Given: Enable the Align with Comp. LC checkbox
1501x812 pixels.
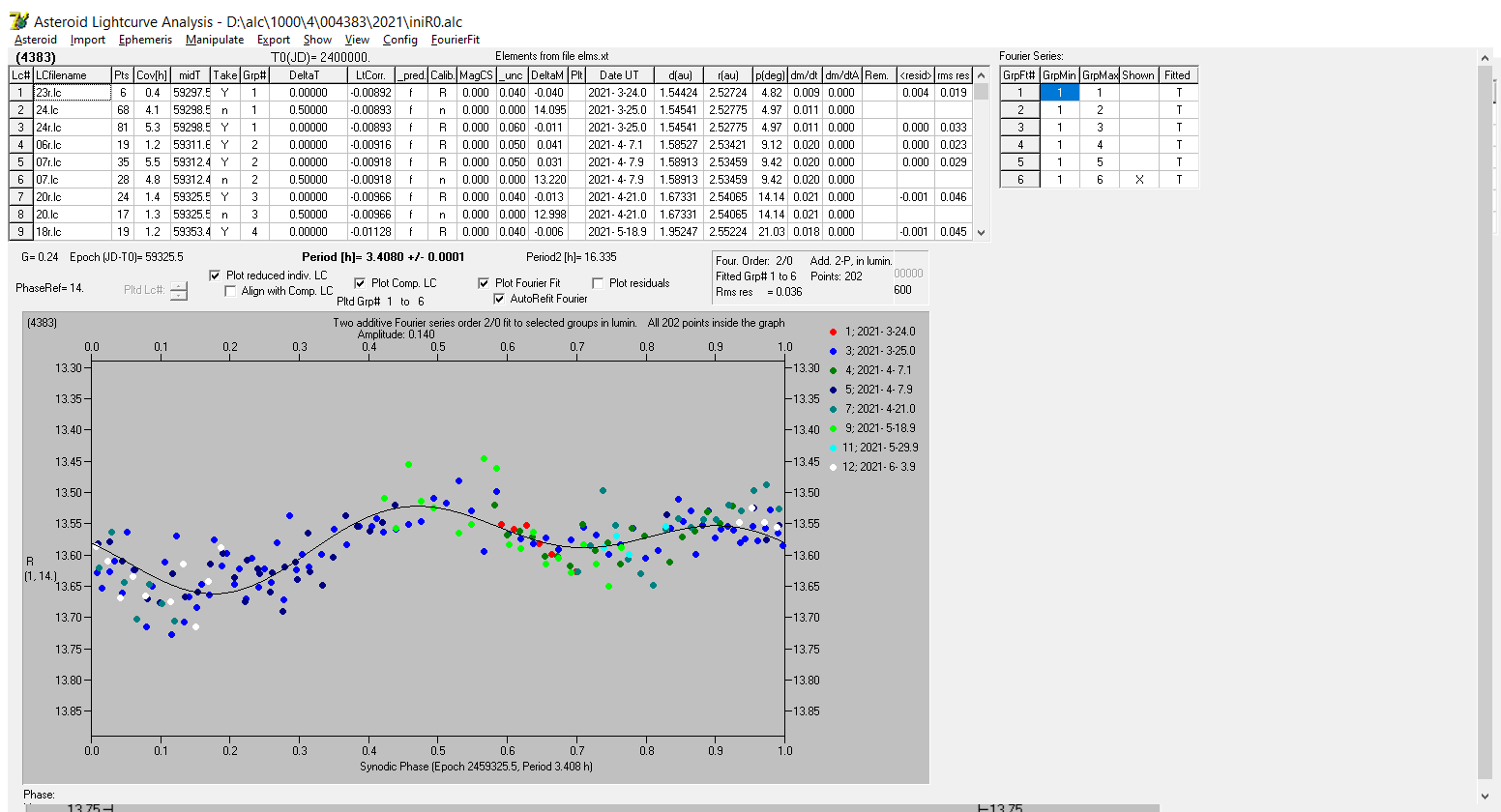Looking at the screenshot, I should click(x=230, y=291).
